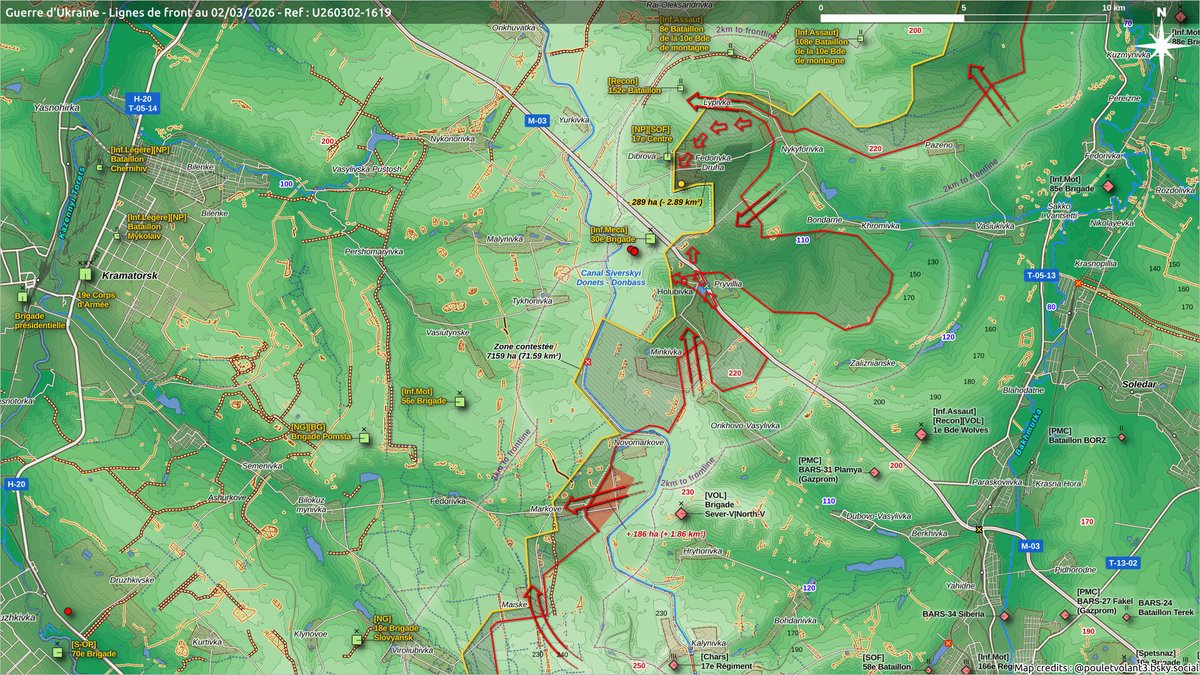
Task: Click the red dot near 30e Brigade
Action: coord(633,252)
